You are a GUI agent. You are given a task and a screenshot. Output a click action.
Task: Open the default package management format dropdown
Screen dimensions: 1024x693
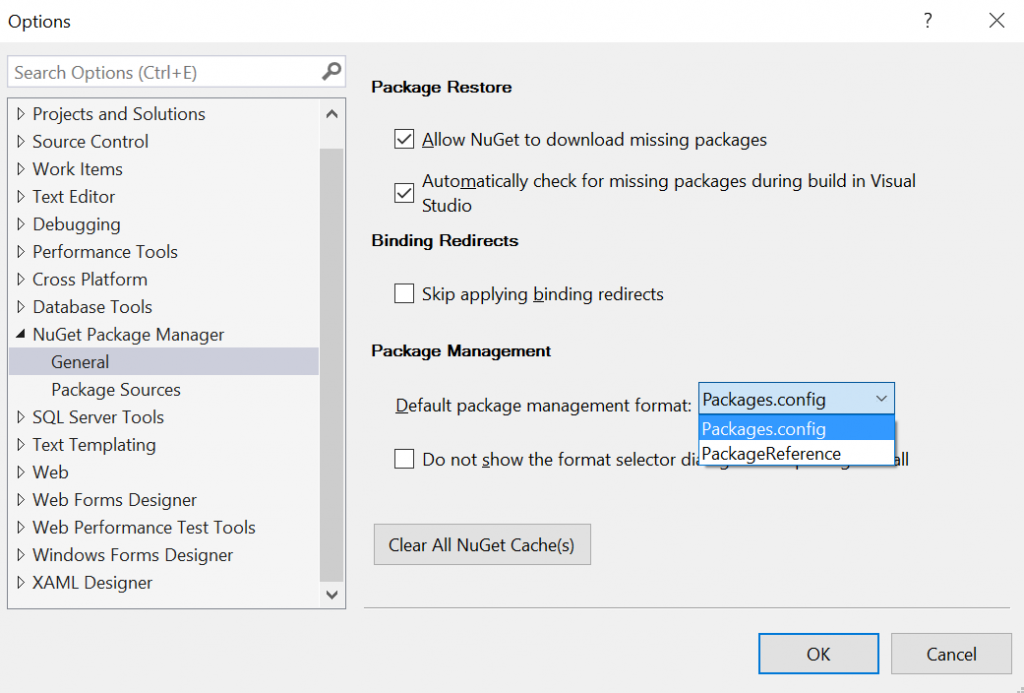pos(796,399)
